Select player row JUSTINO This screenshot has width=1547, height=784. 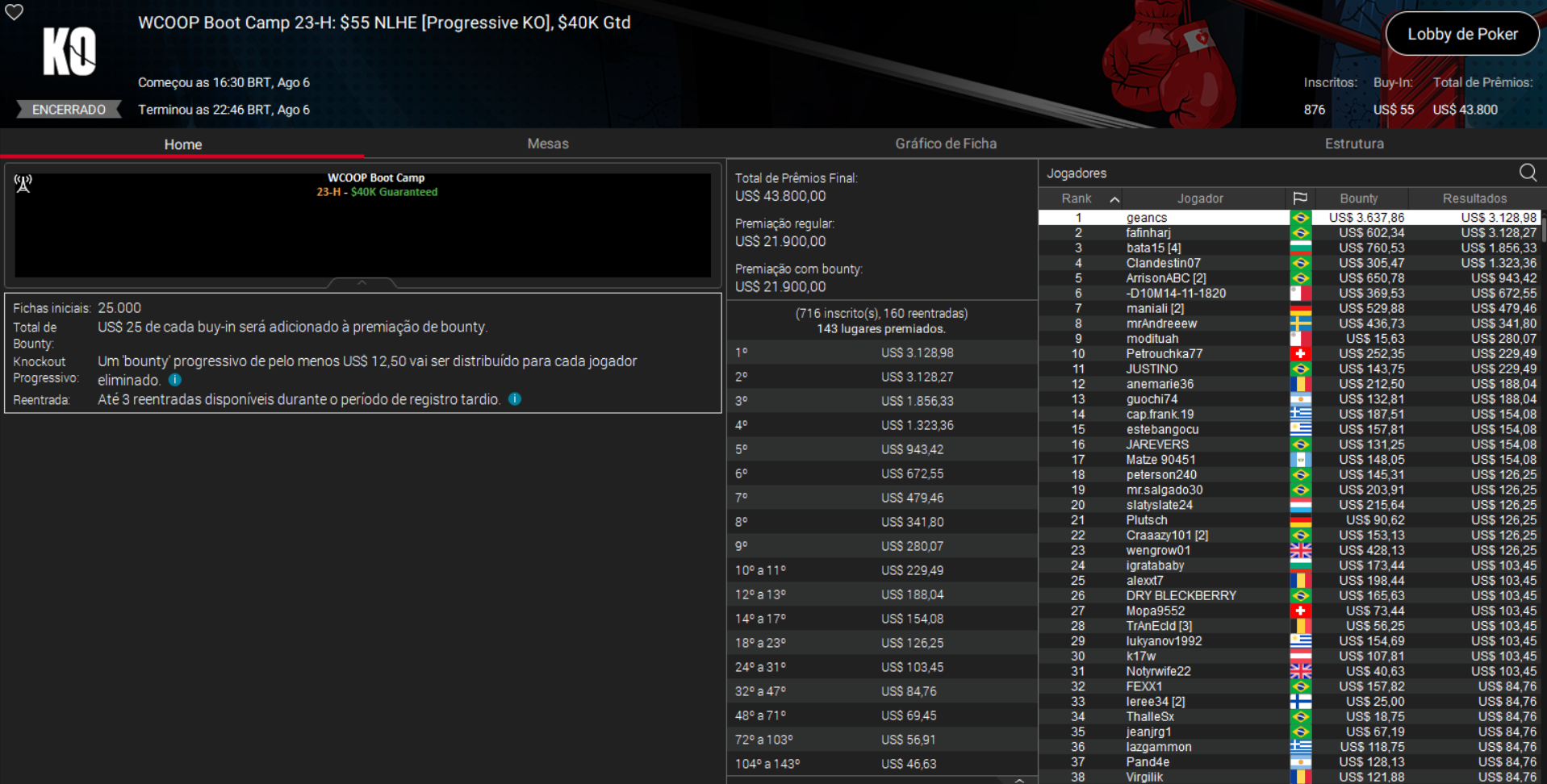coord(1290,369)
